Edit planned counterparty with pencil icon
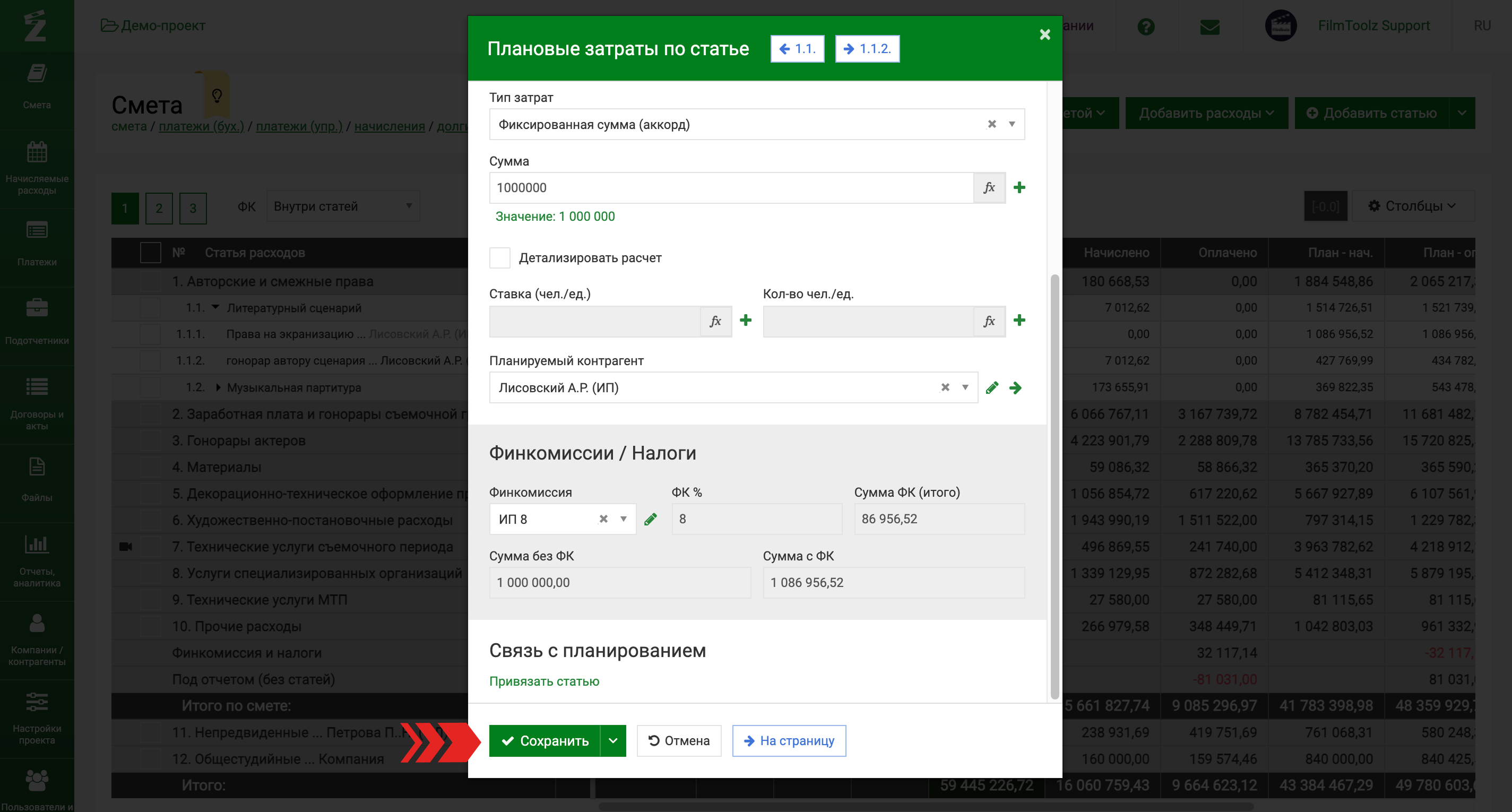 point(992,387)
